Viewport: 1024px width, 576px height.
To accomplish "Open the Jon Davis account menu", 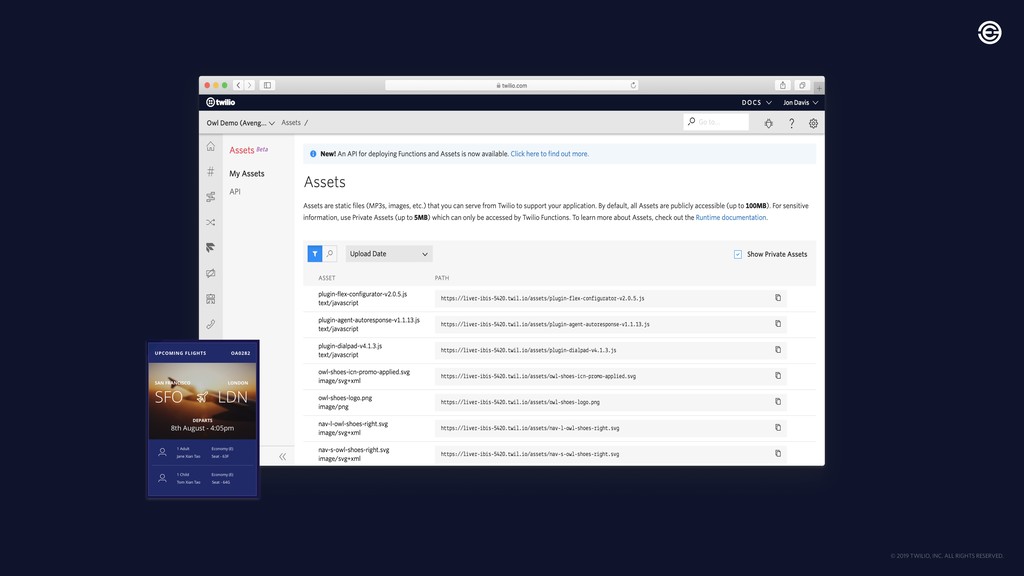I will [800, 102].
